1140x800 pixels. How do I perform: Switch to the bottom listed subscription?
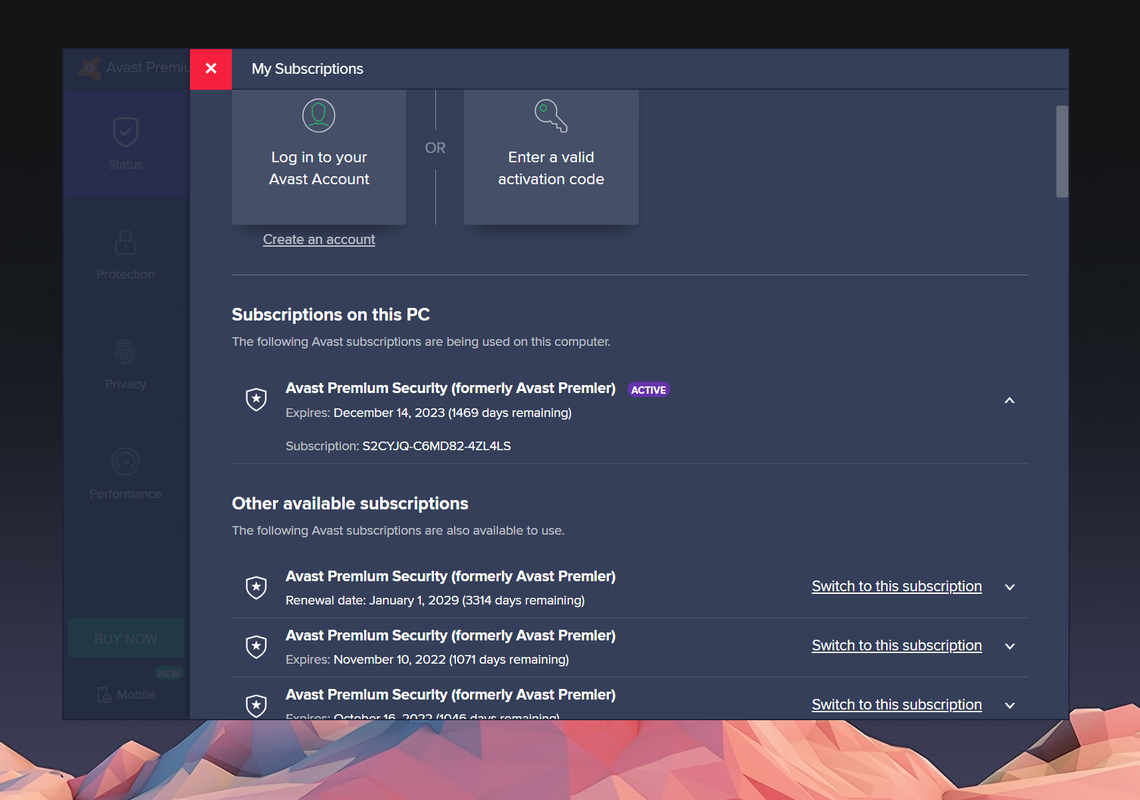point(896,705)
